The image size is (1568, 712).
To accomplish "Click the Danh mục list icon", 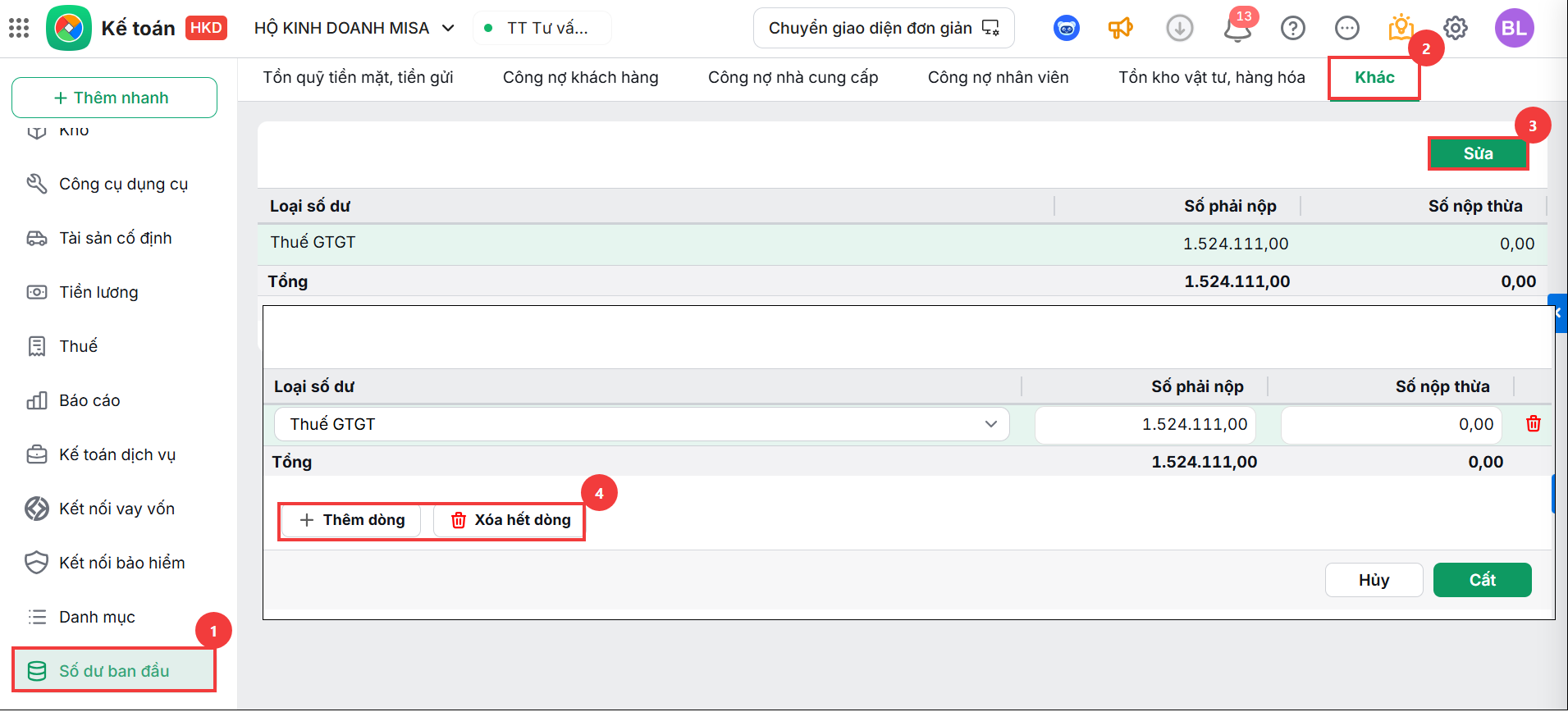I will click(37, 617).
